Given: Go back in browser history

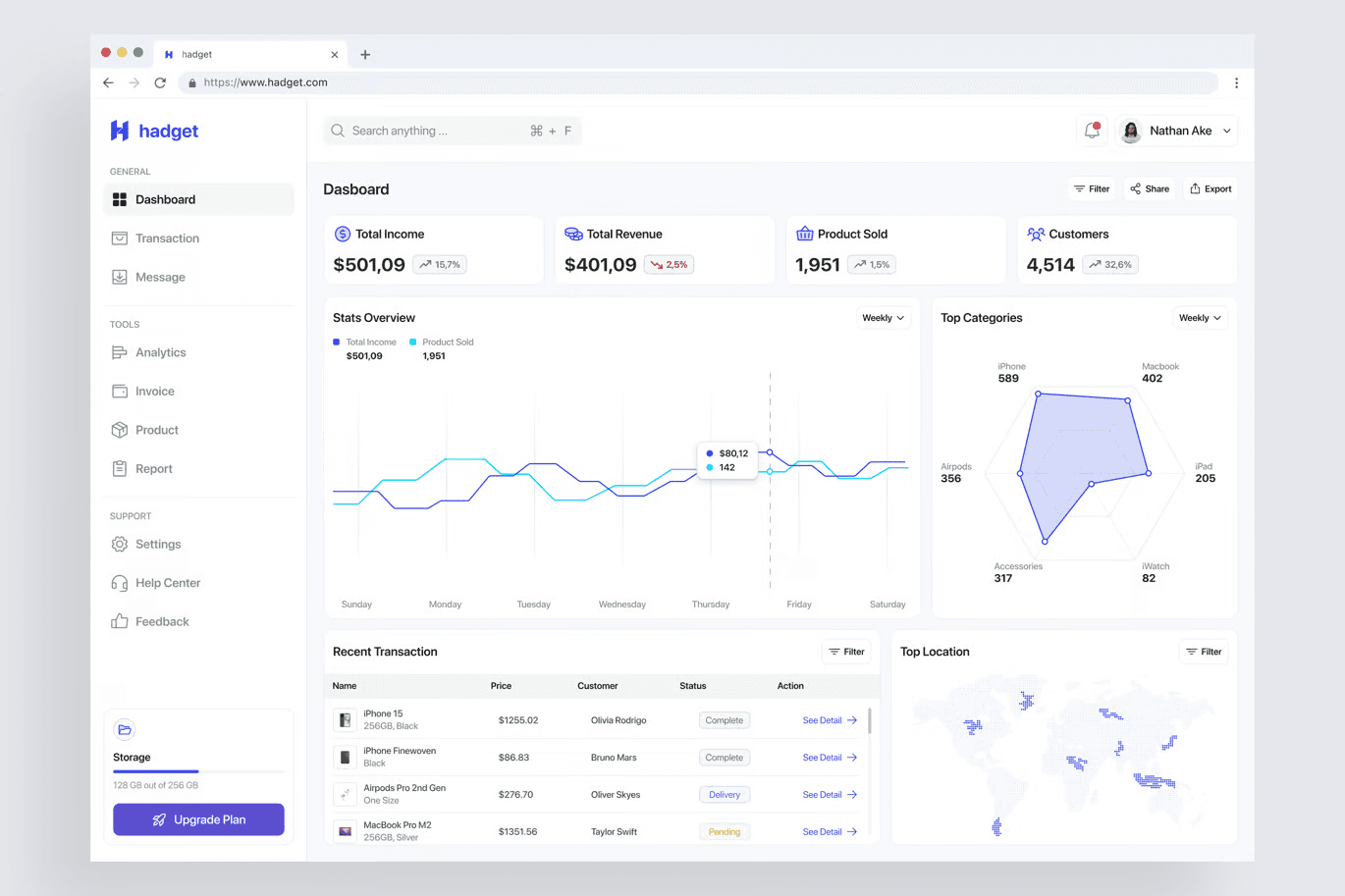Looking at the screenshot, I should [x=108, y=82].
